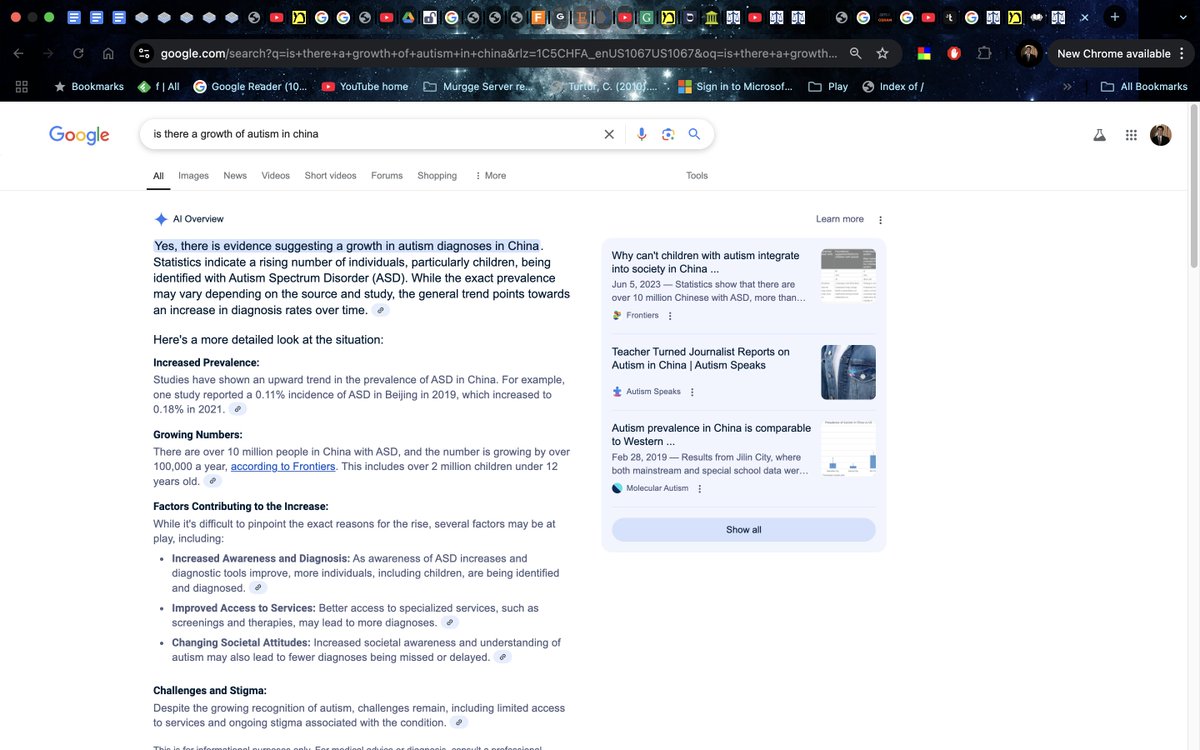
Task: Click the red shield extension icon
Action: [x=954, y=53]
